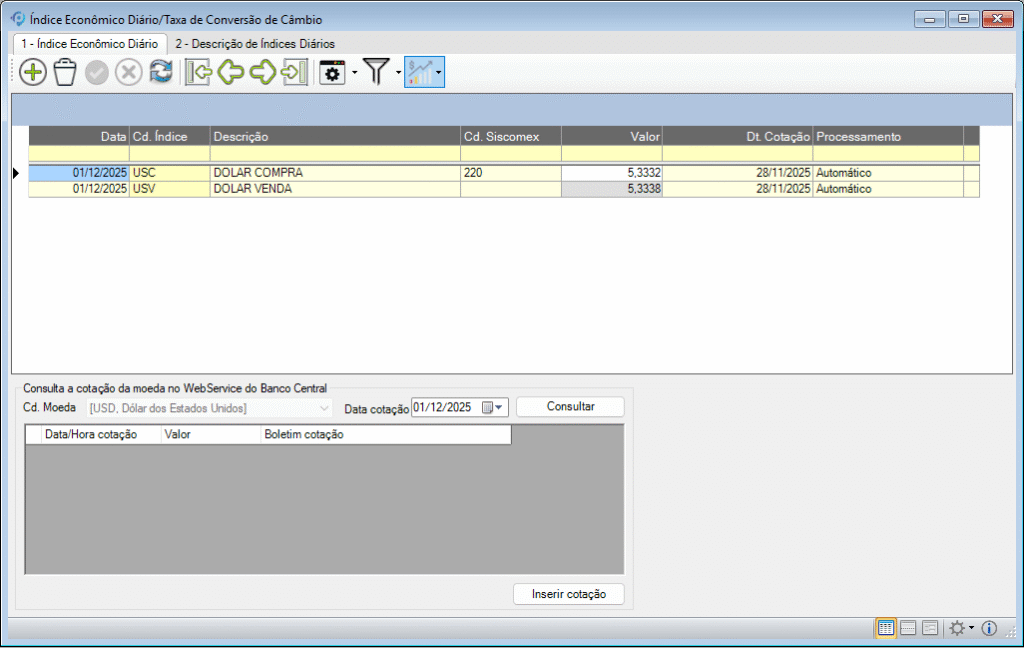Click the info icon in status bar
Viewport: 1024px width, 648px height.
tap(990, 628)
